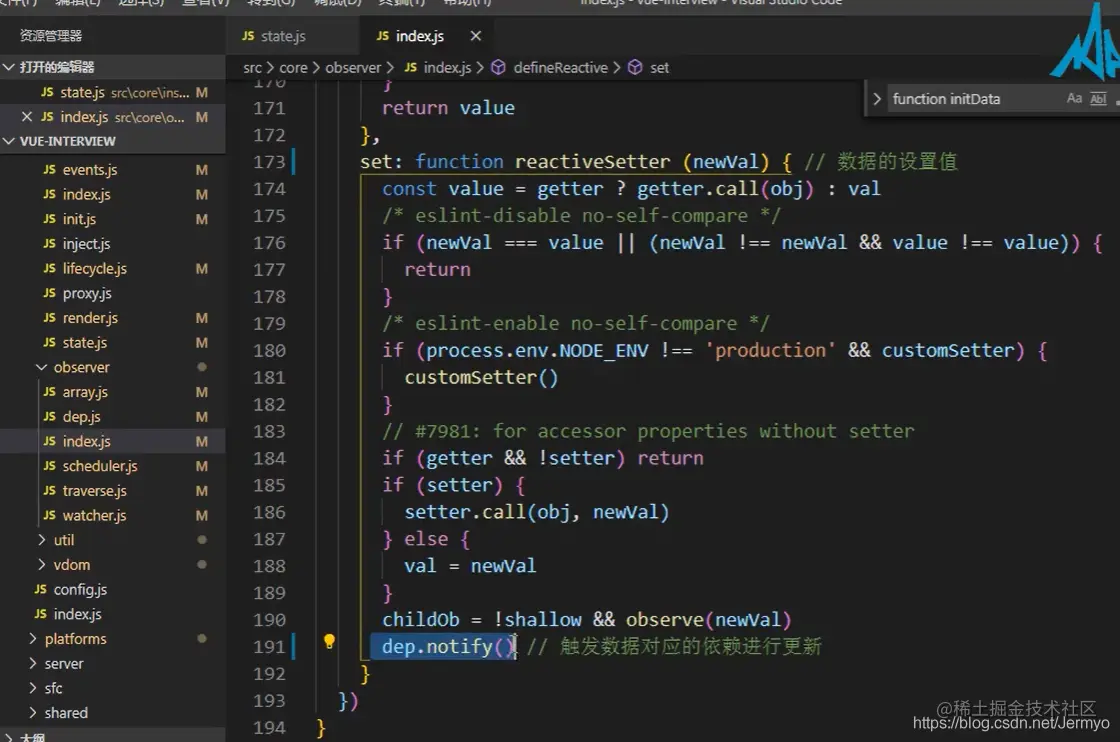Open events.js in the explorer

click(113, 169)
